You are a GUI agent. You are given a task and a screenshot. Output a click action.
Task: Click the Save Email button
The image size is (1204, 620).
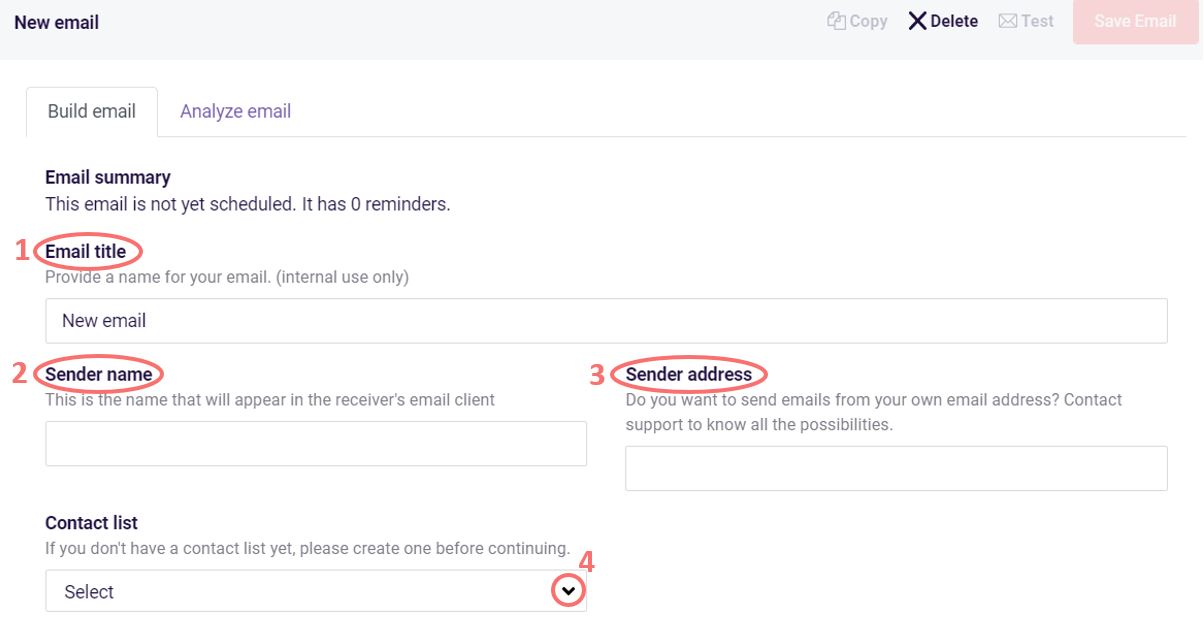(1134, 20)
